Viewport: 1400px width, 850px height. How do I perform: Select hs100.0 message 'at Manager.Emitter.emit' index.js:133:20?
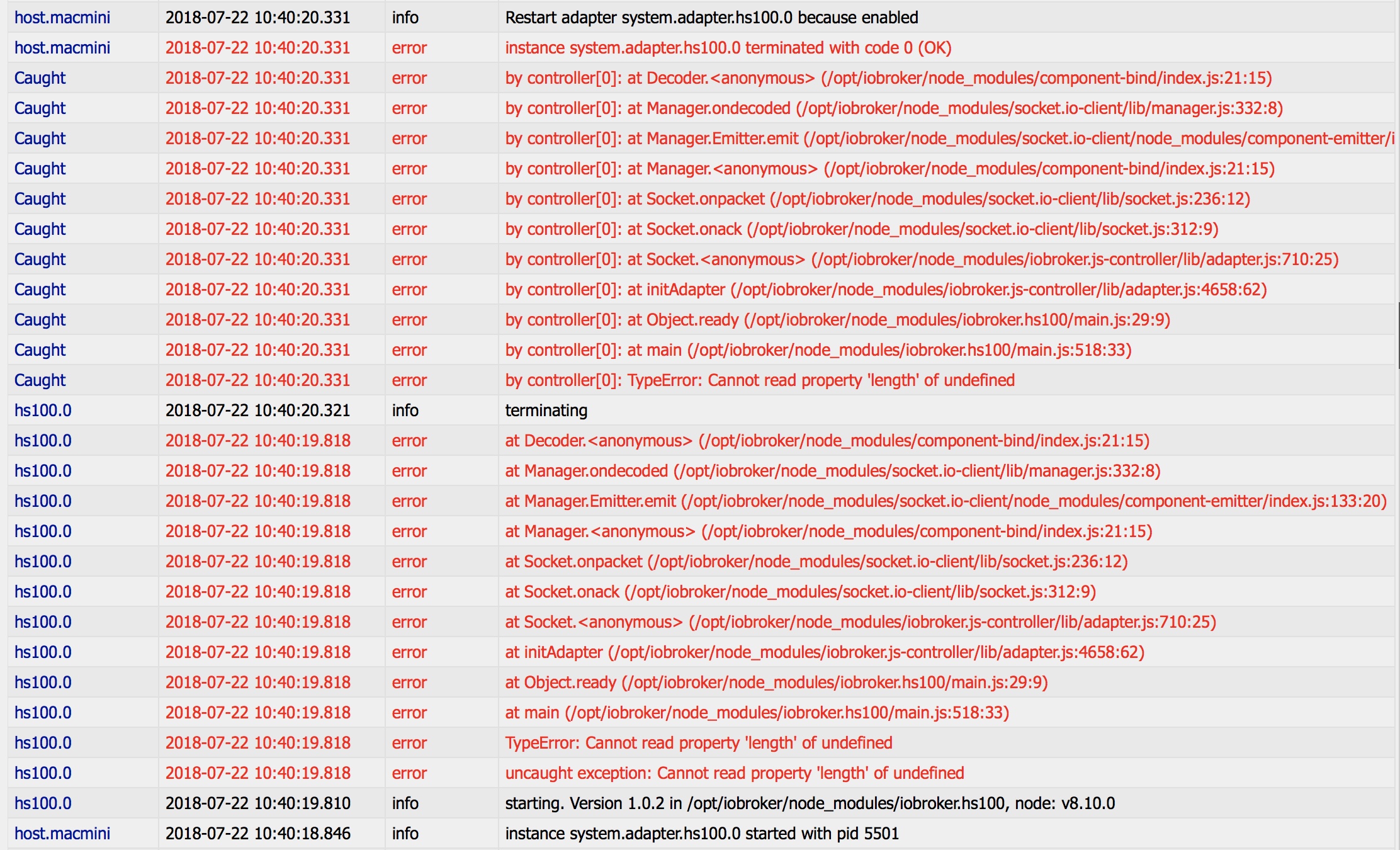[946, 501]
